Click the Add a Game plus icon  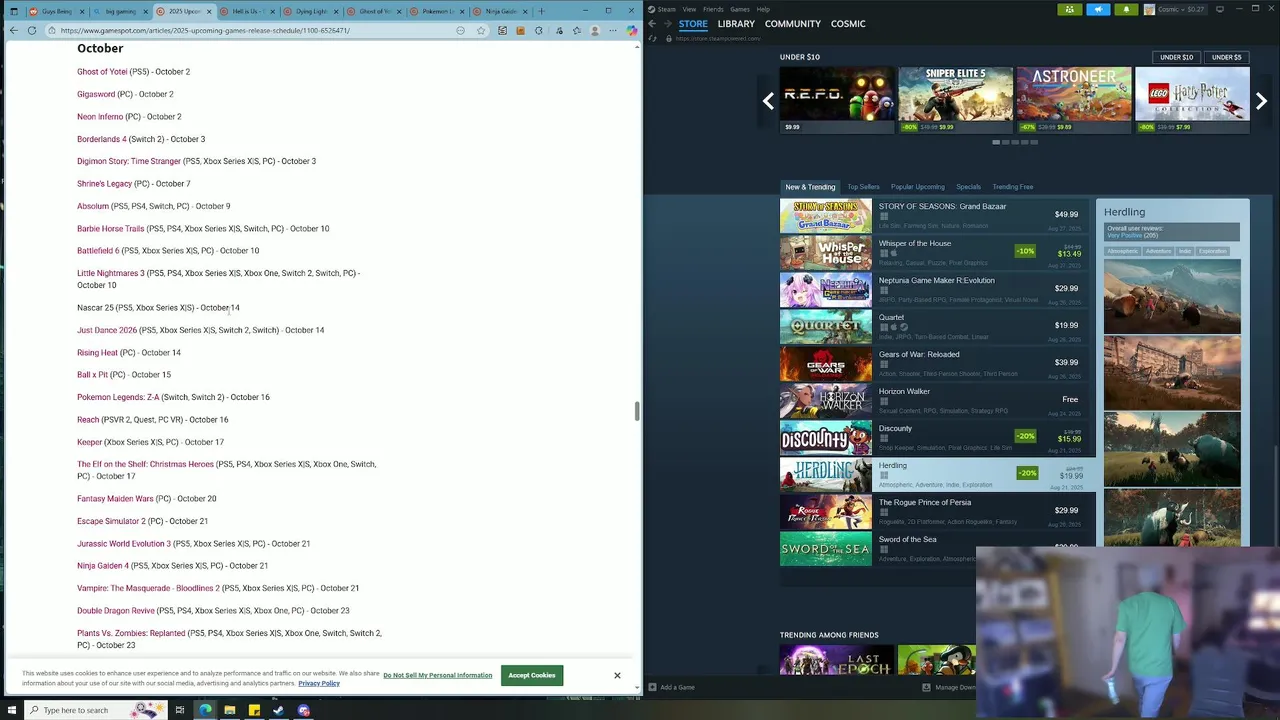[x=652, y=687]
